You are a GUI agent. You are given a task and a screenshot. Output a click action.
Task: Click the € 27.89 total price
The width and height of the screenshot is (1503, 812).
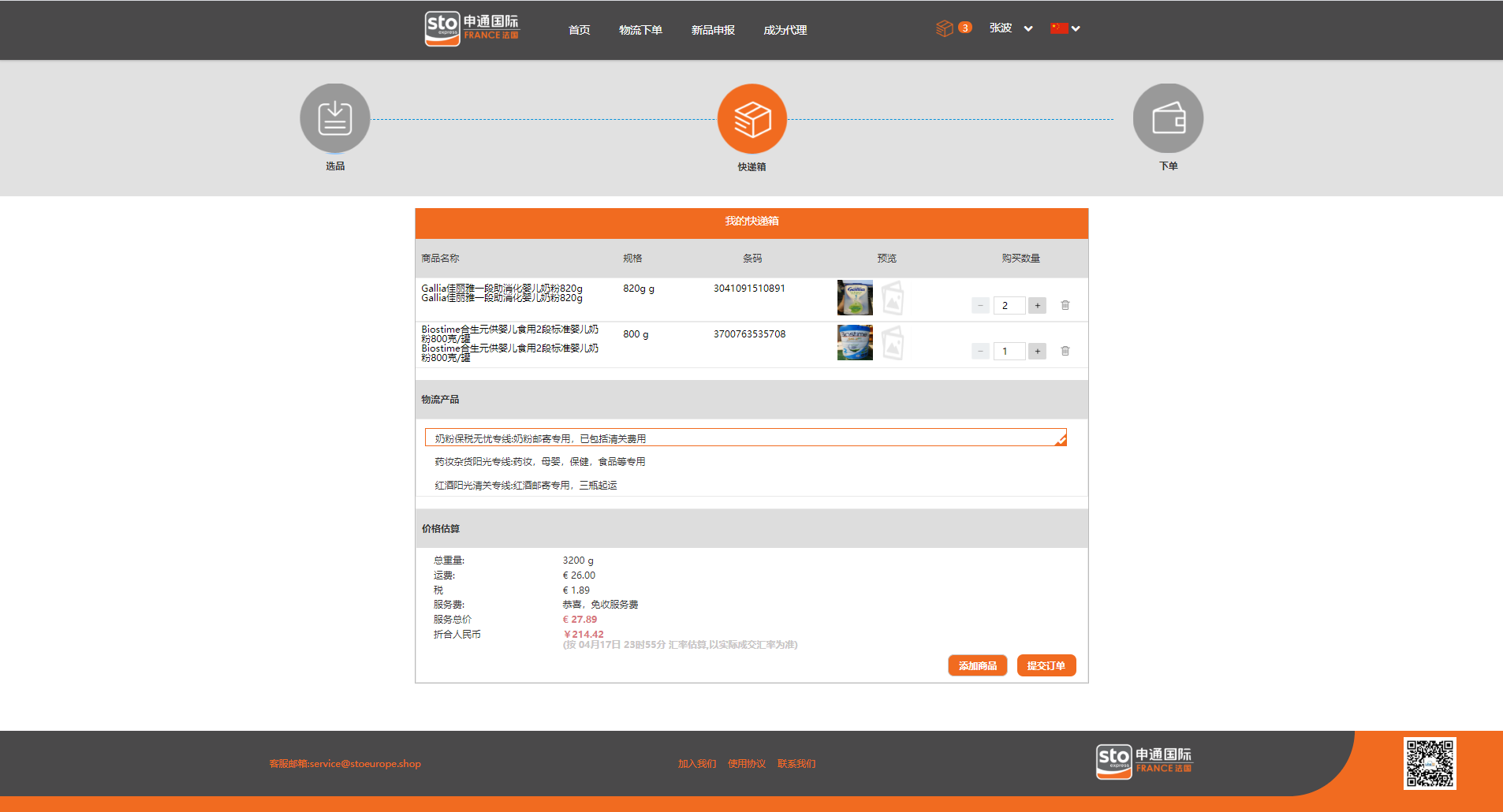point(580,620)
